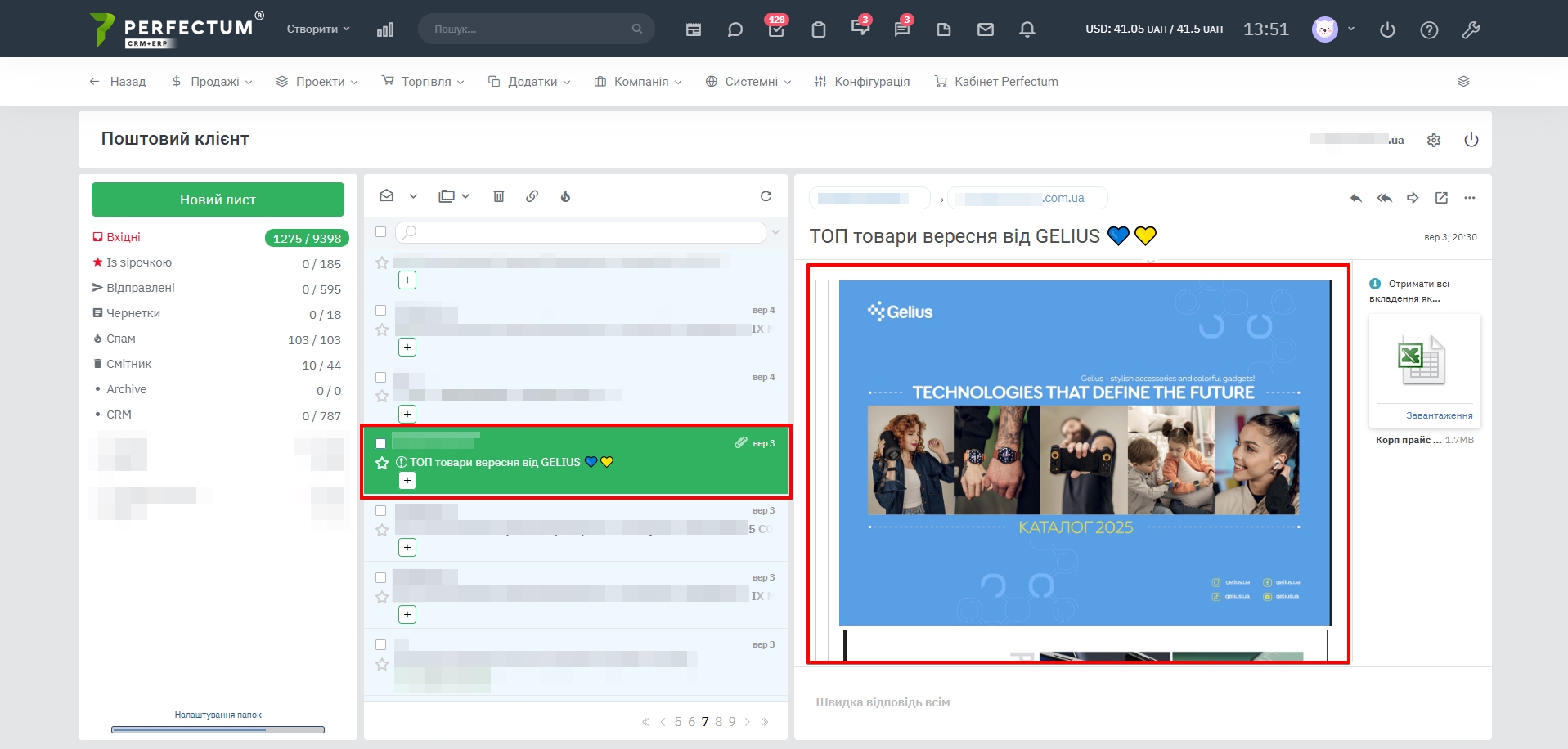Open the Додатки menu
The image size is (1568, 749).
point(529,82)
